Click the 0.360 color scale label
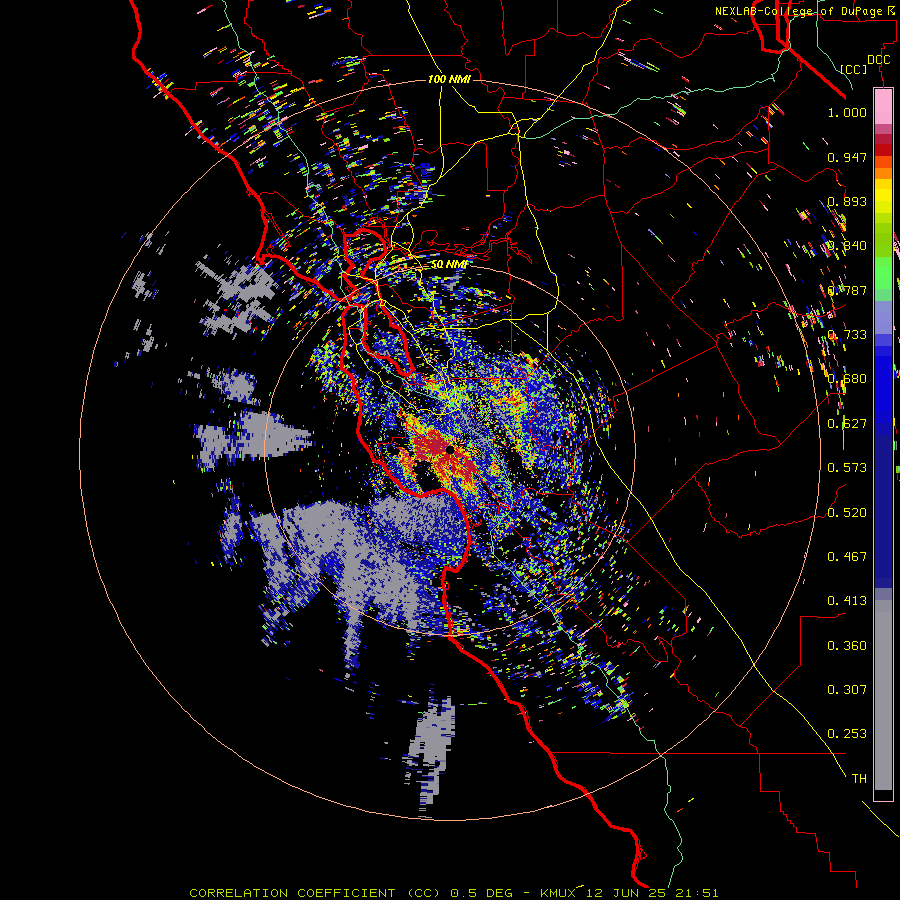 click(847, 646)
